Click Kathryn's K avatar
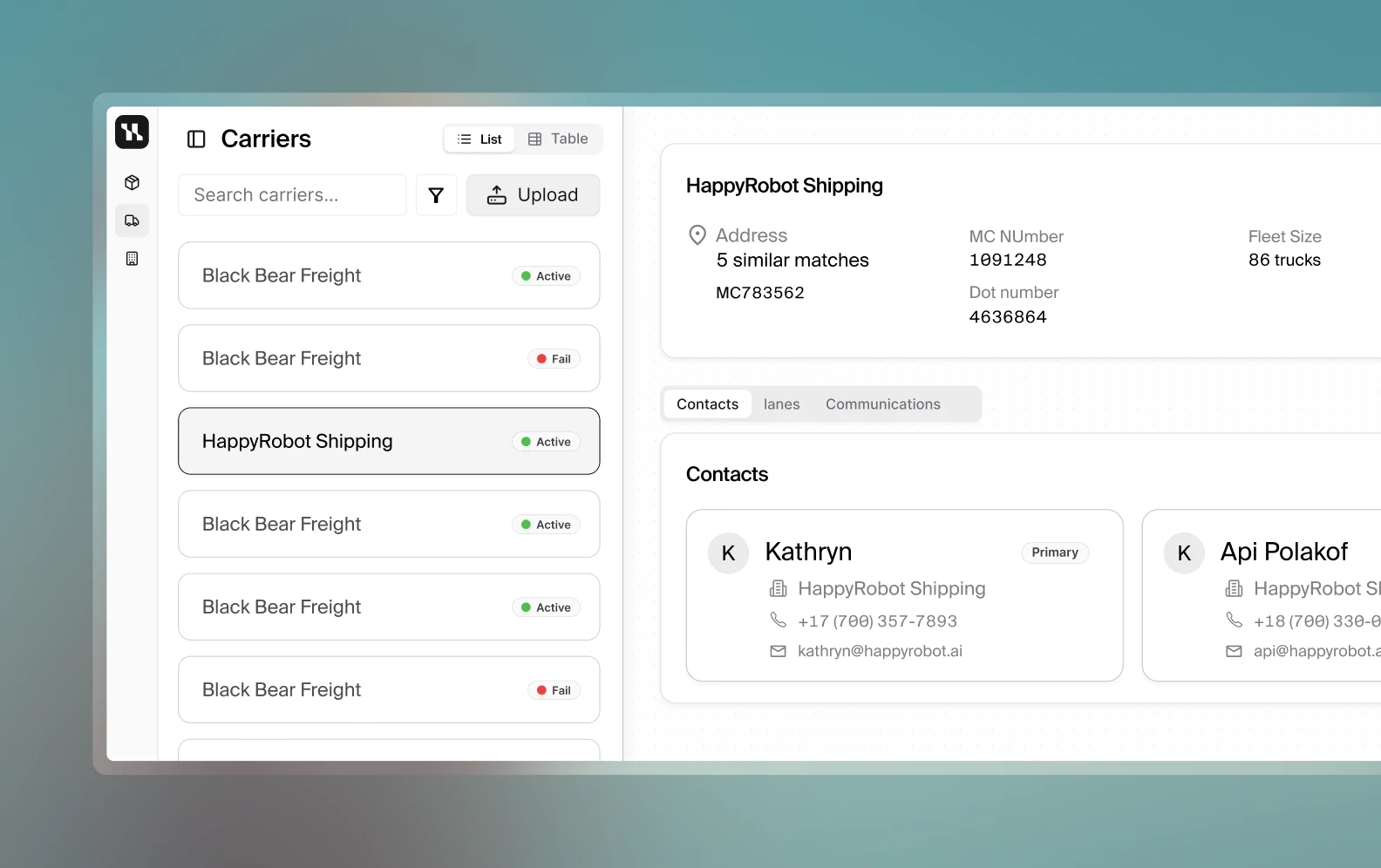 [x=728, y=553]
